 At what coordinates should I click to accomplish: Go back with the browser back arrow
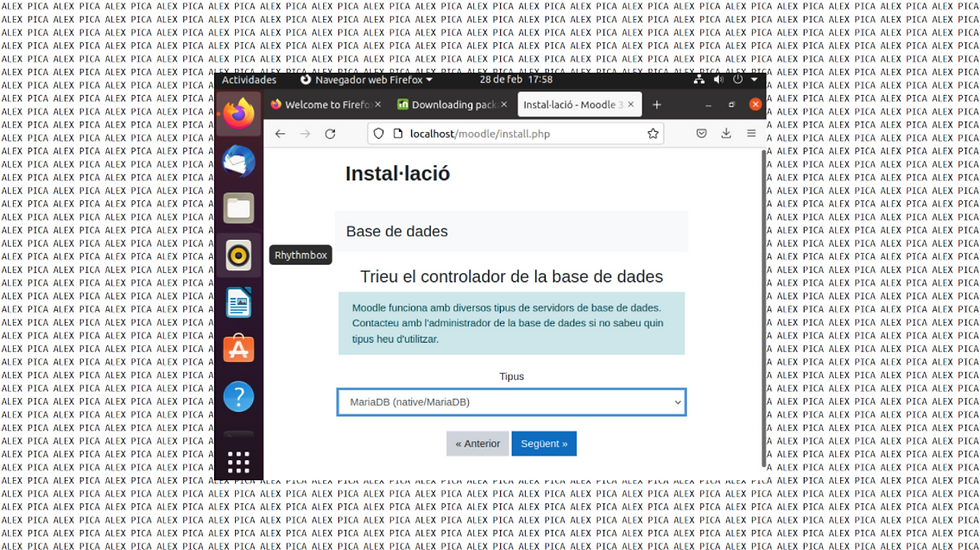click(280, 134)
